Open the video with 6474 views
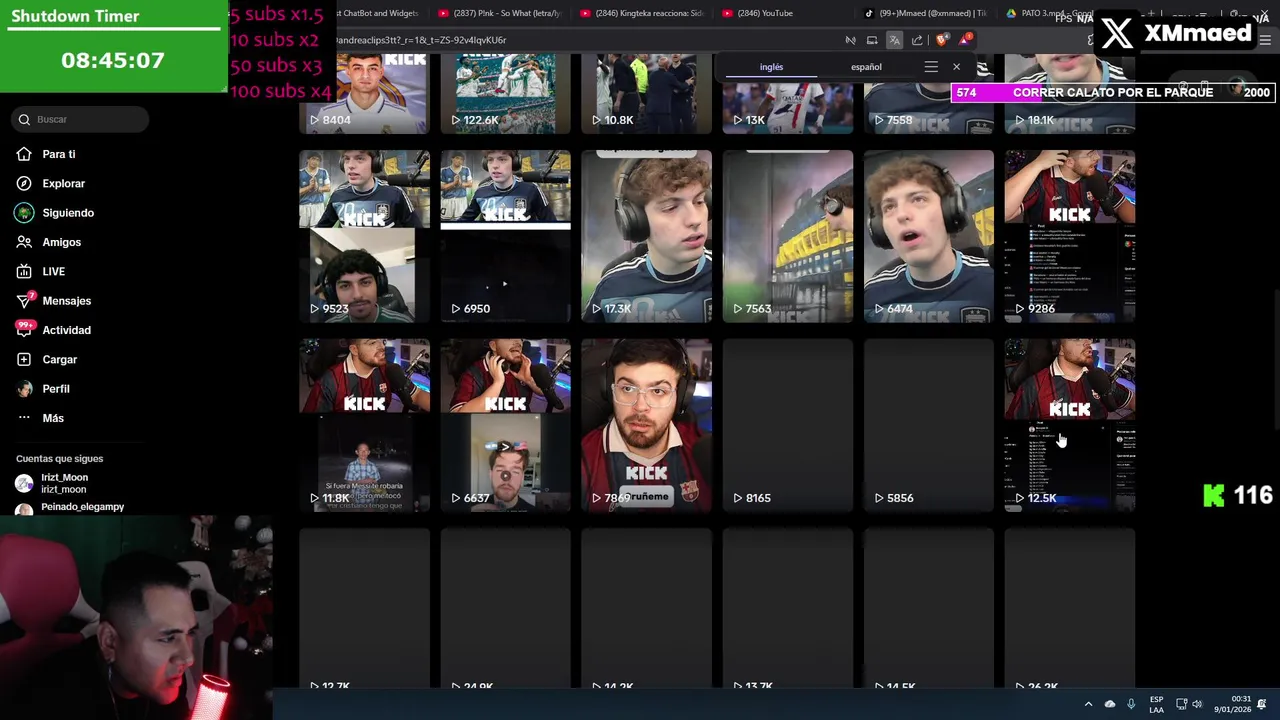1280x720 pixels. 928,236
